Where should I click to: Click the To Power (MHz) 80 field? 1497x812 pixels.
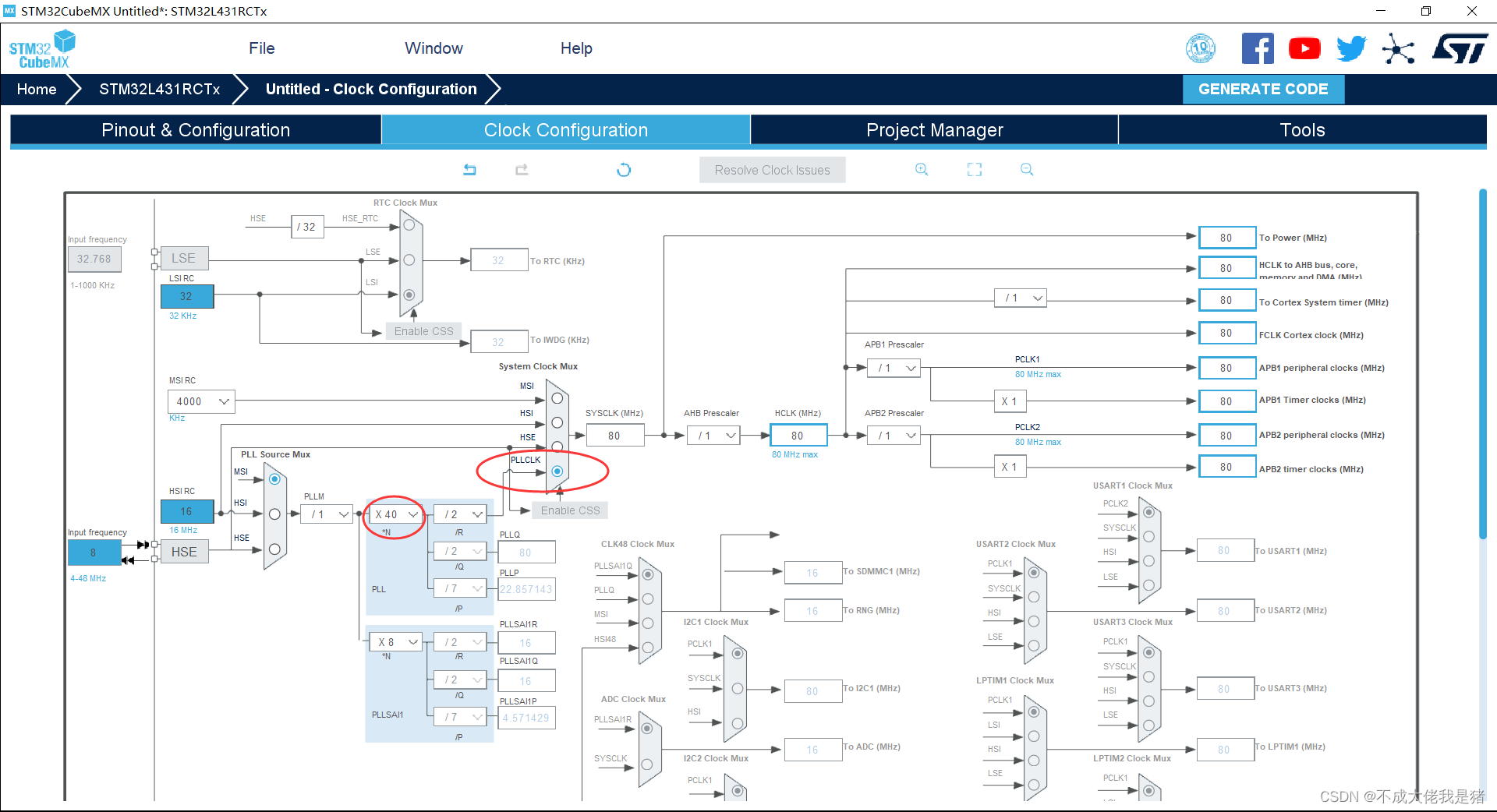(1226, 238)
